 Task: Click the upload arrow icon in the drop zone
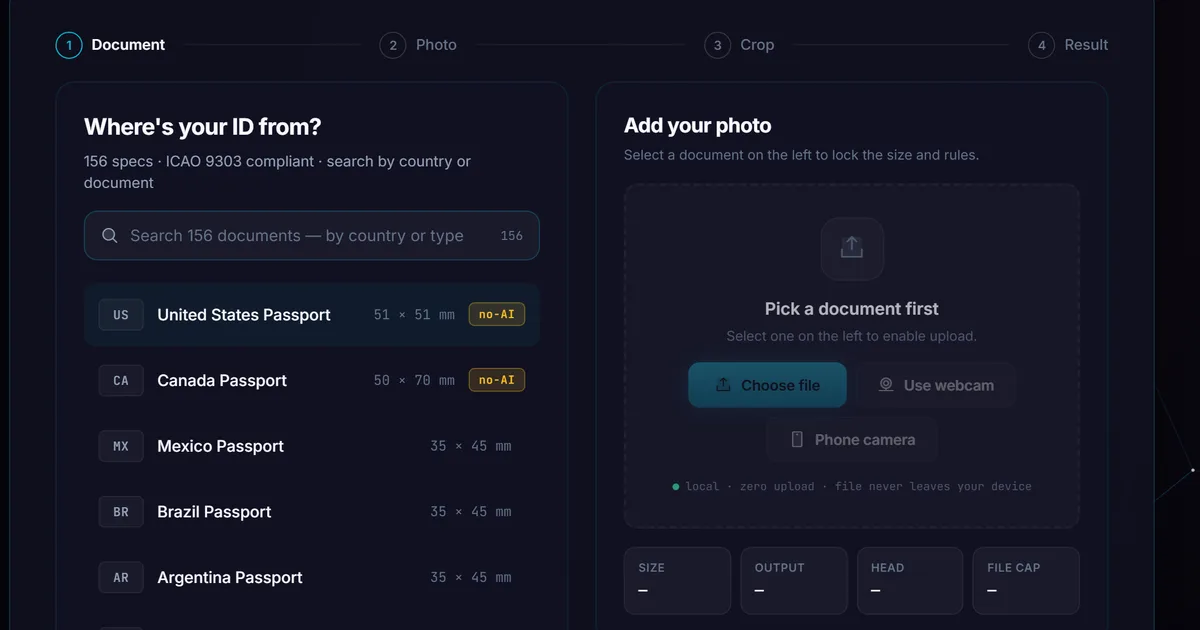[852, 248]
